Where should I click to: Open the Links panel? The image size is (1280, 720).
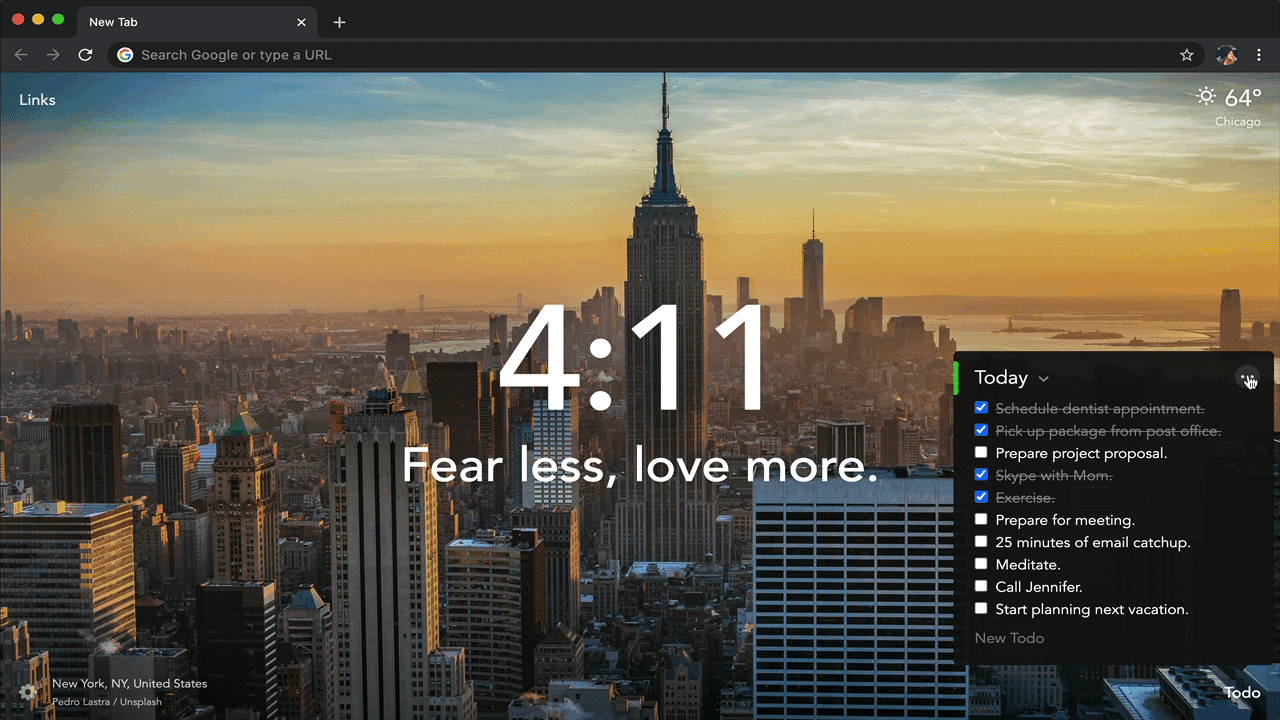pos(37,100)
